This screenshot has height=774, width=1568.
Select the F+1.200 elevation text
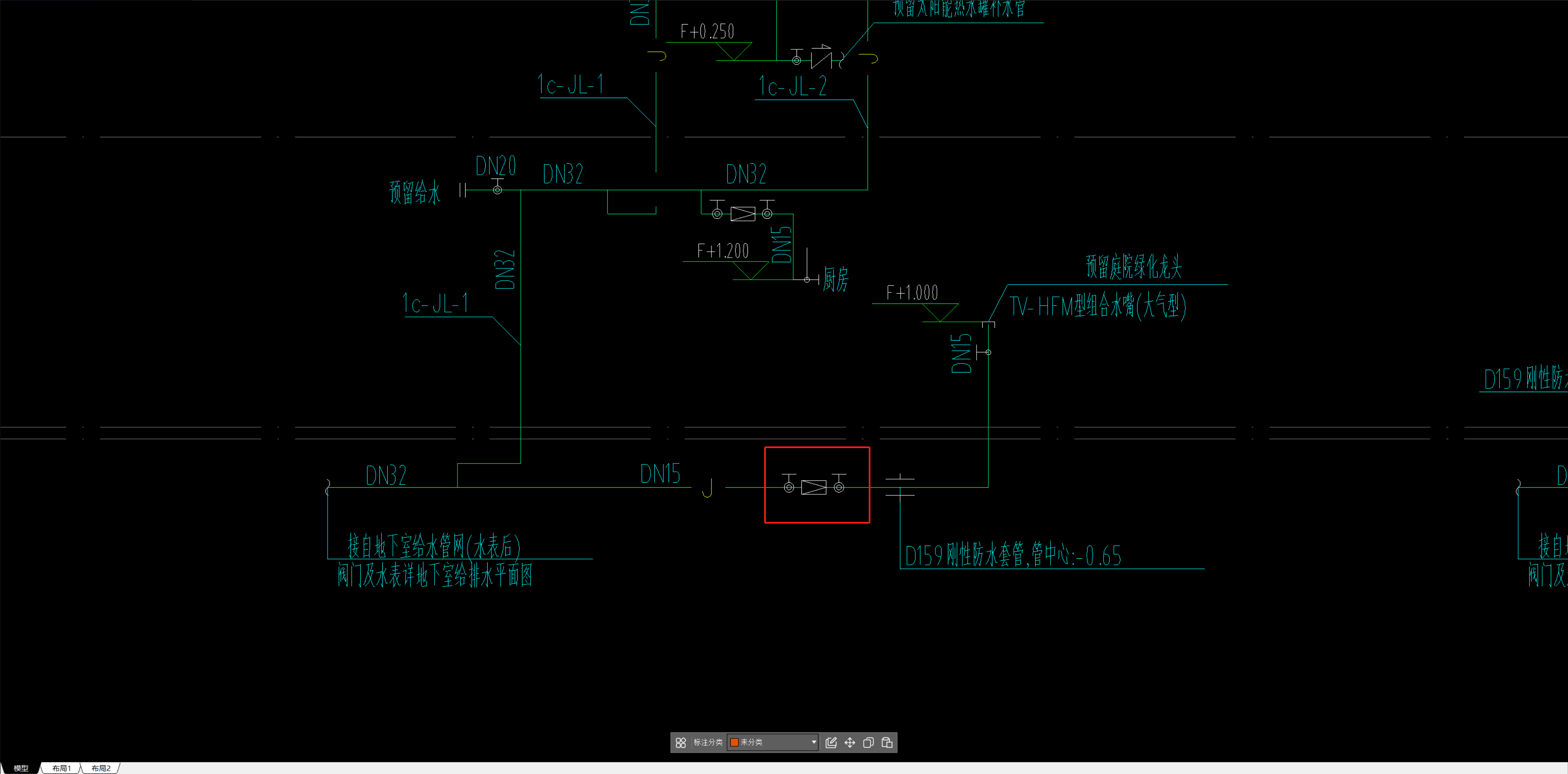[x=723, y=250]
